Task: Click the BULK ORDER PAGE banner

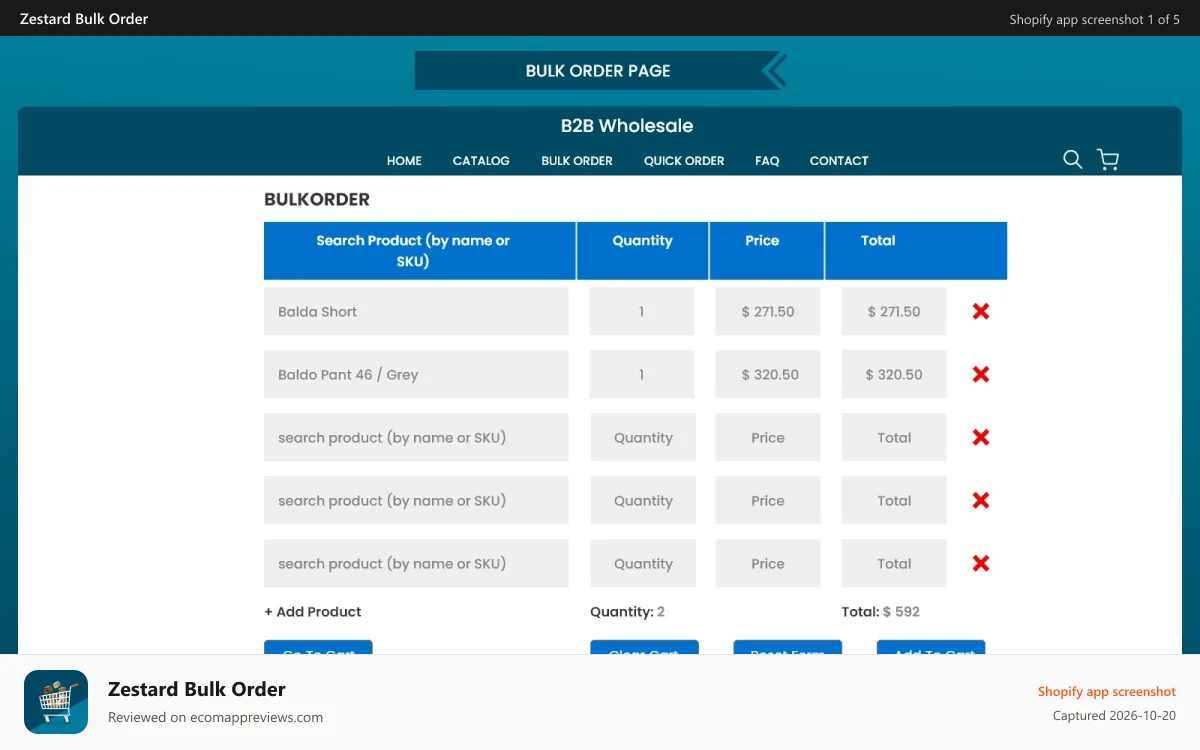Action: point(600,71)
